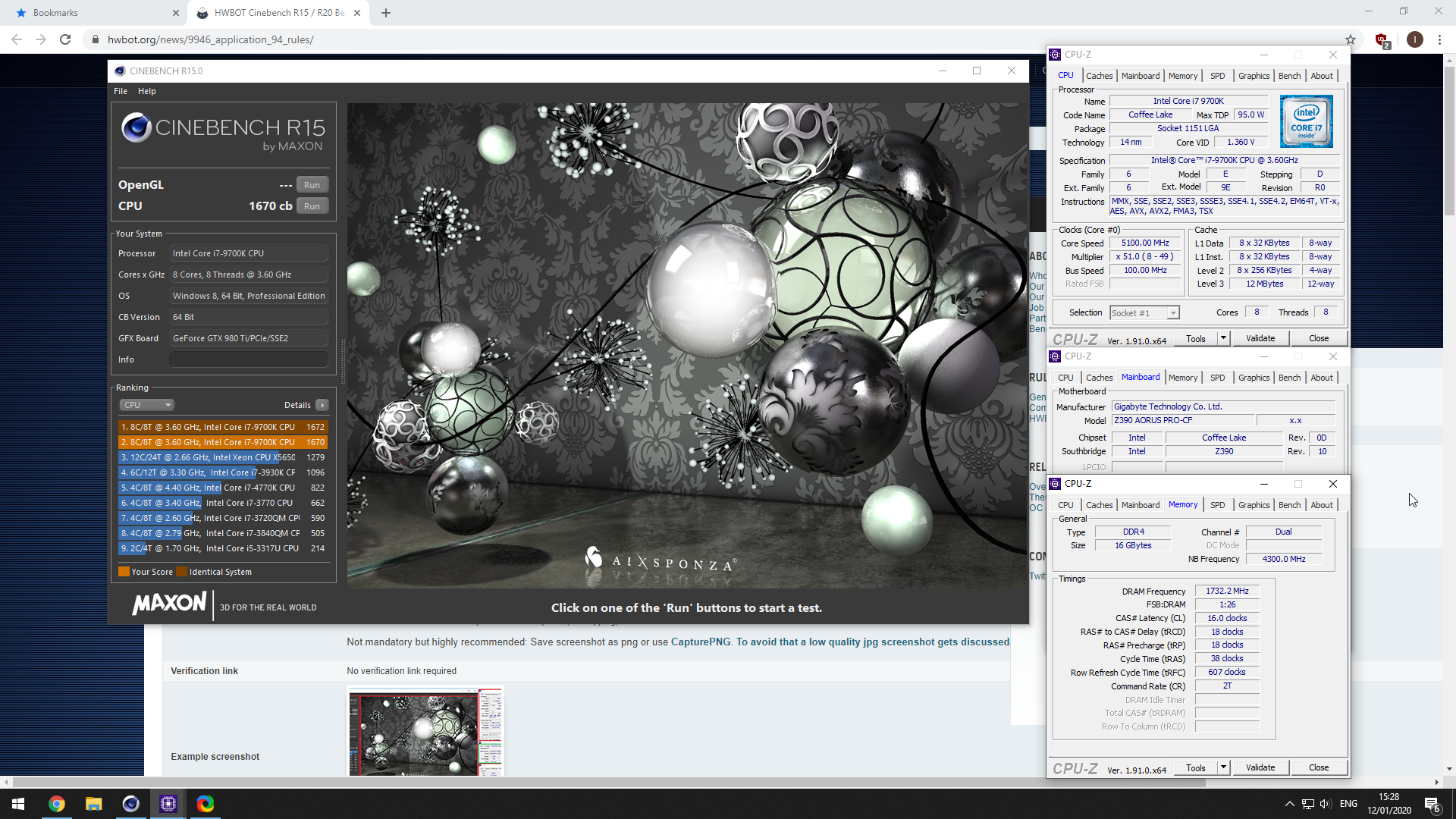Show hidden system tray icons

tap(1289, 804)
